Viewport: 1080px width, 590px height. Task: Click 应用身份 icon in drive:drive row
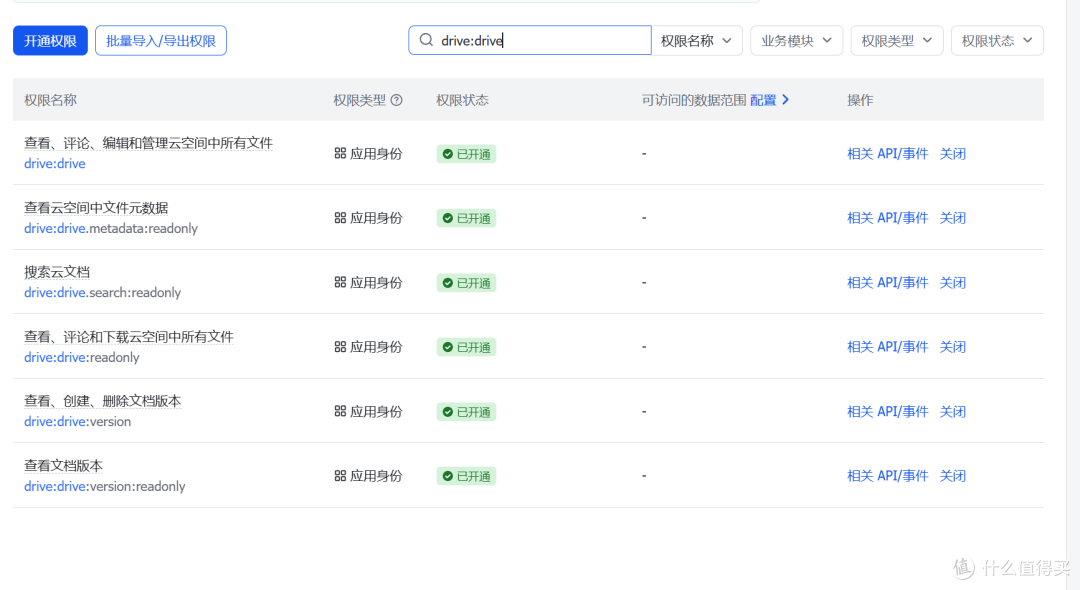tap(340, 153)
